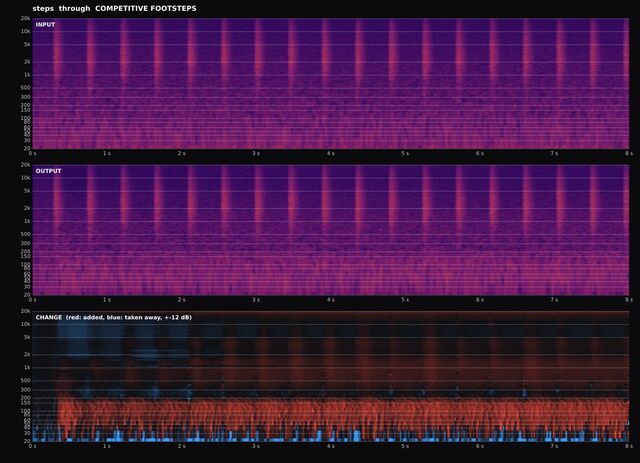The image size is (640, 463).
Task: Click the "2 s" time tick under OUTPUT panel
Action: pyautogui.click(x=182, y=300)
